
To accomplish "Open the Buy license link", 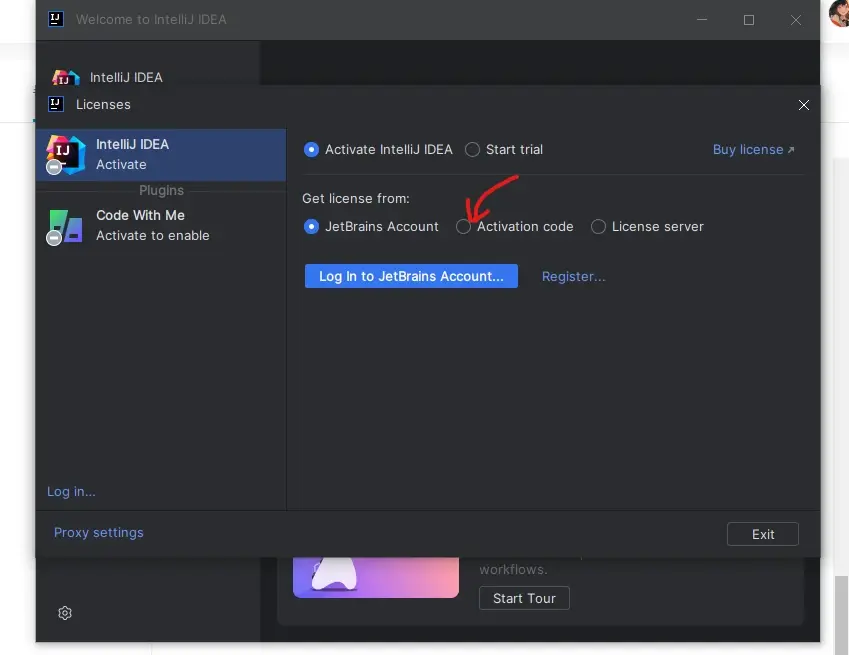I will pos(753,149).
